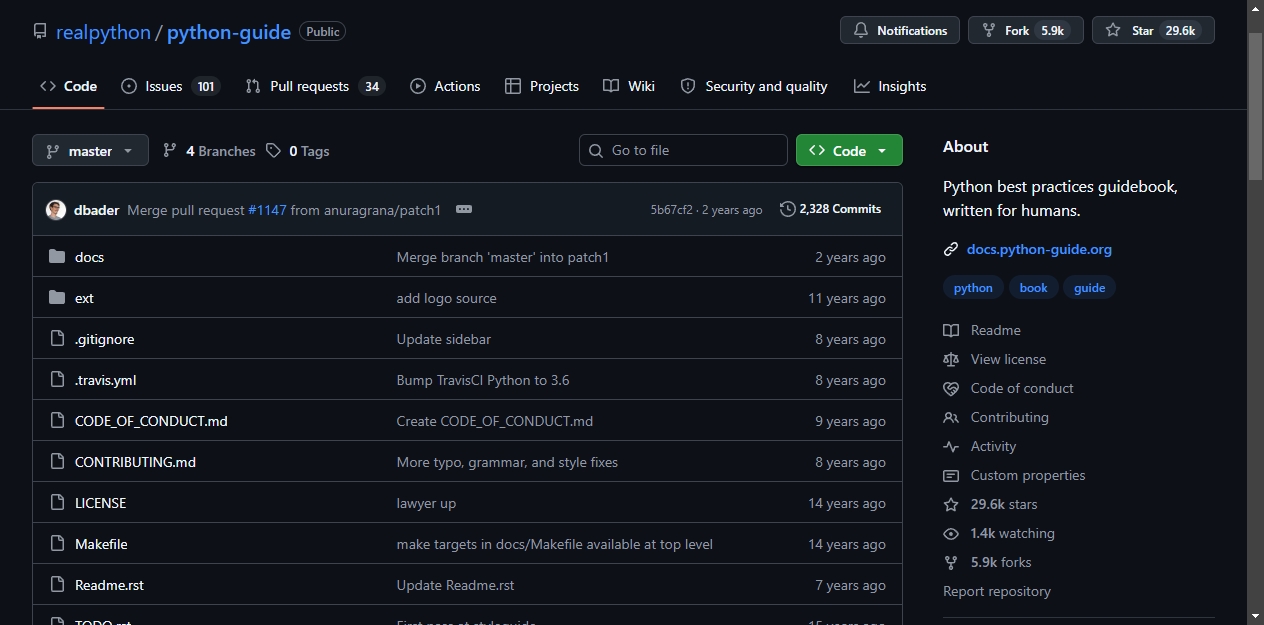Click the Readme.rst file icon

(57, 585)
